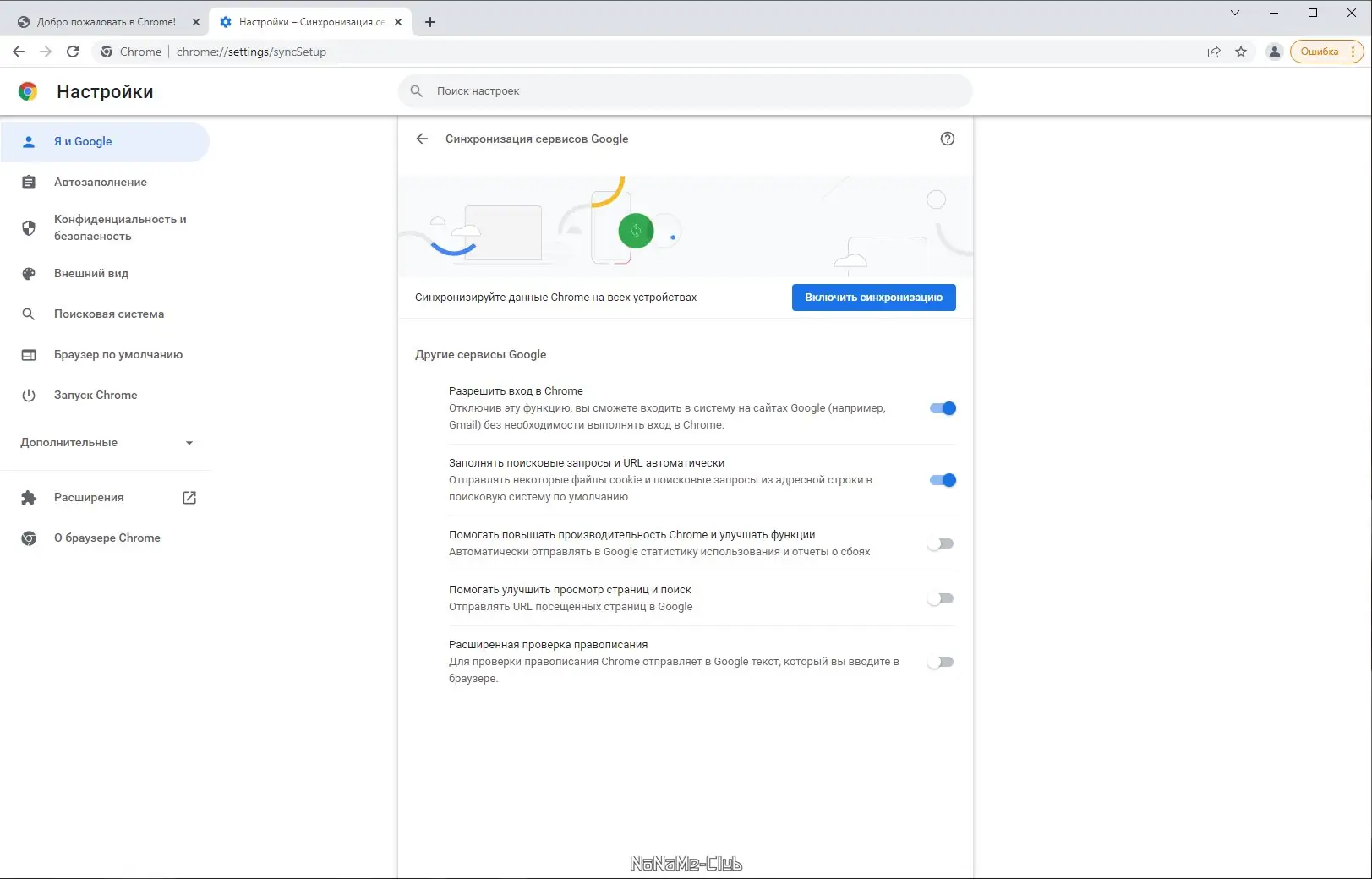Click 'Разрешить вход в Chrome' row label
Viewport: 1372px width, 879px height.
click(x=516, y=391)
